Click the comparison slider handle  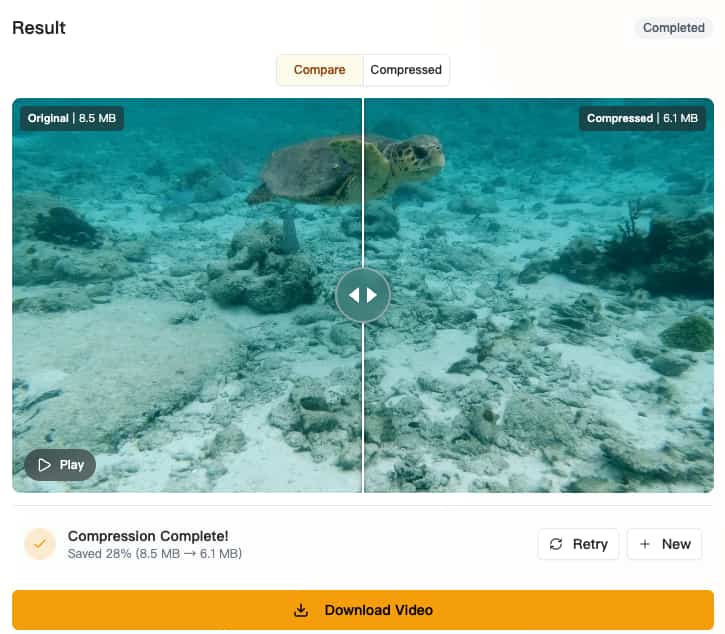coord(363,295)
